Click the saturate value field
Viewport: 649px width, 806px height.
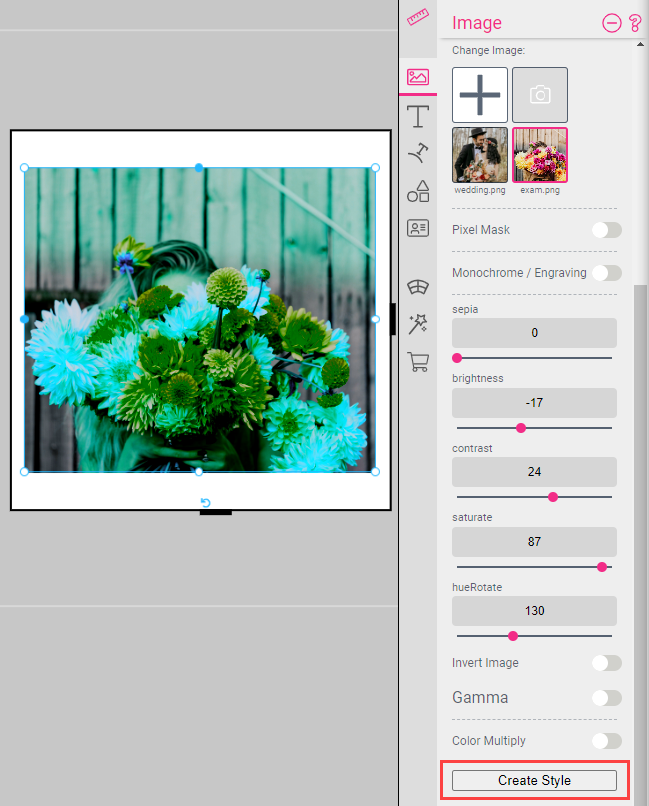[x=534, y=541]
